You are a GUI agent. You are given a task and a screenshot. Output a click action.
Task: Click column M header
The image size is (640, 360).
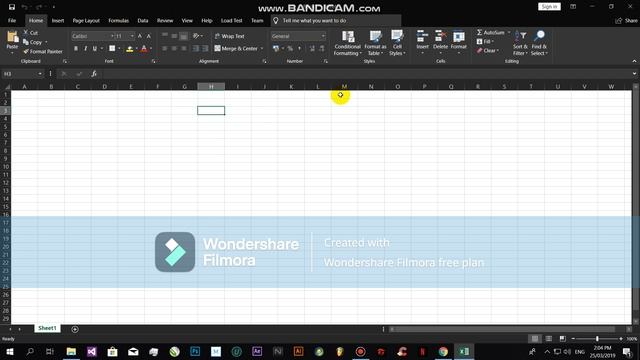(344, 87)
